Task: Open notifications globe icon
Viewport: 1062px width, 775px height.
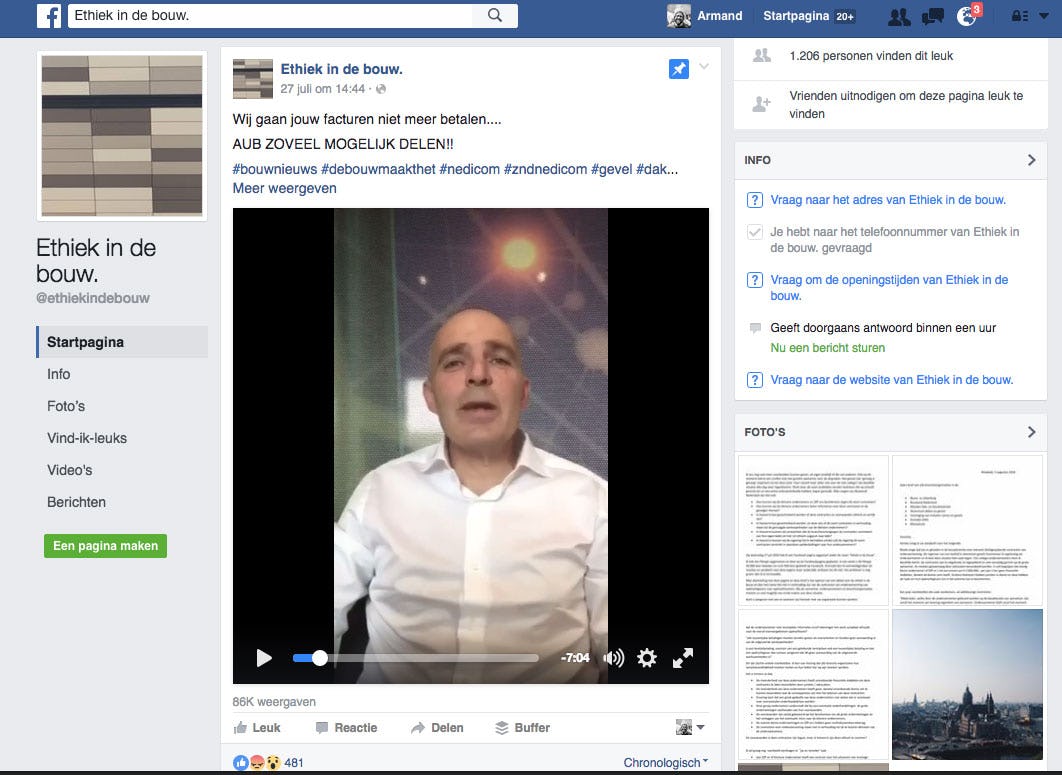Action: pyautogui.click(x=965, y=16)
